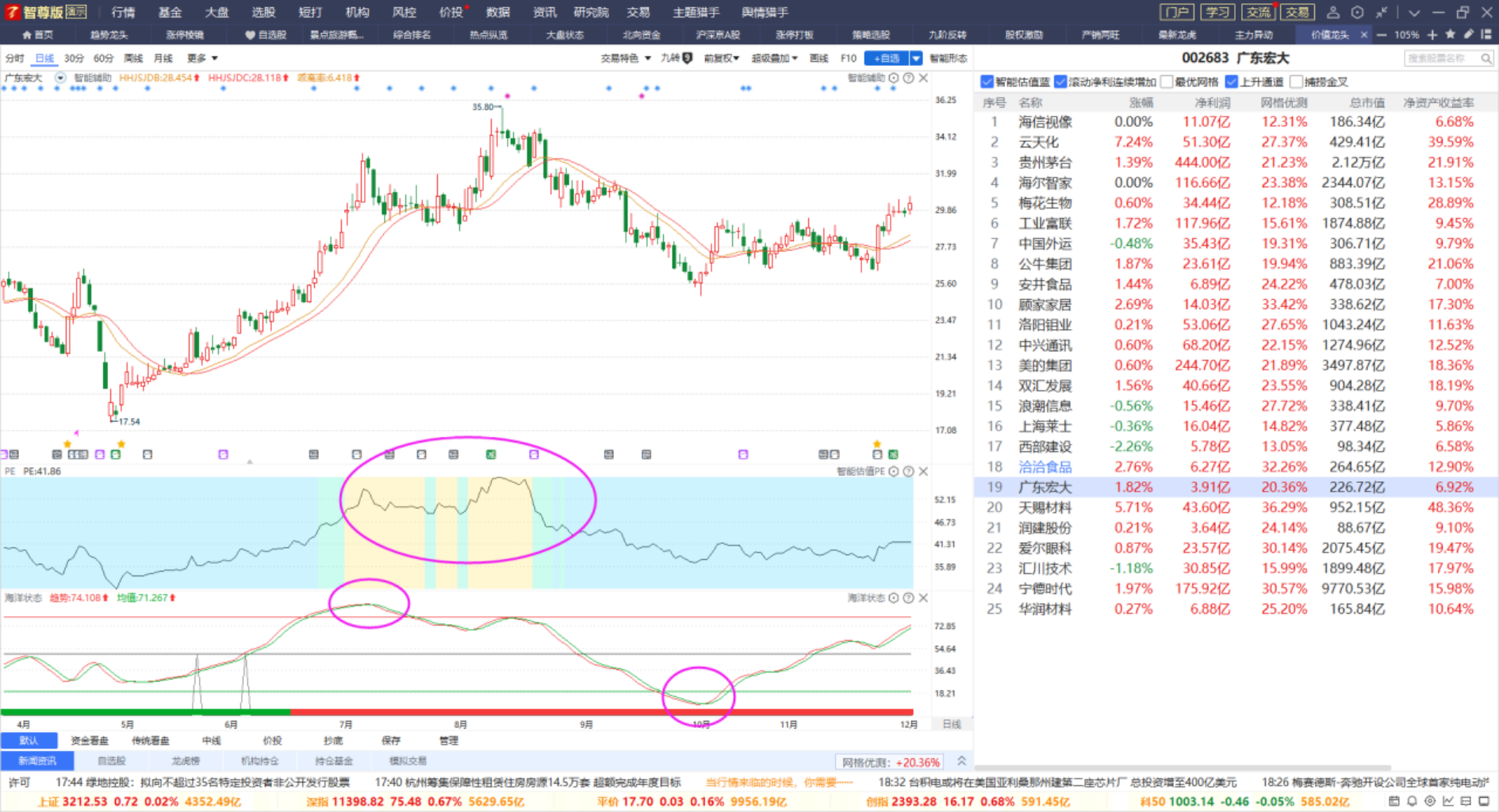Check the 最优网格 checkbox
Viewport: 1499px width, 812px height.
1167,82
